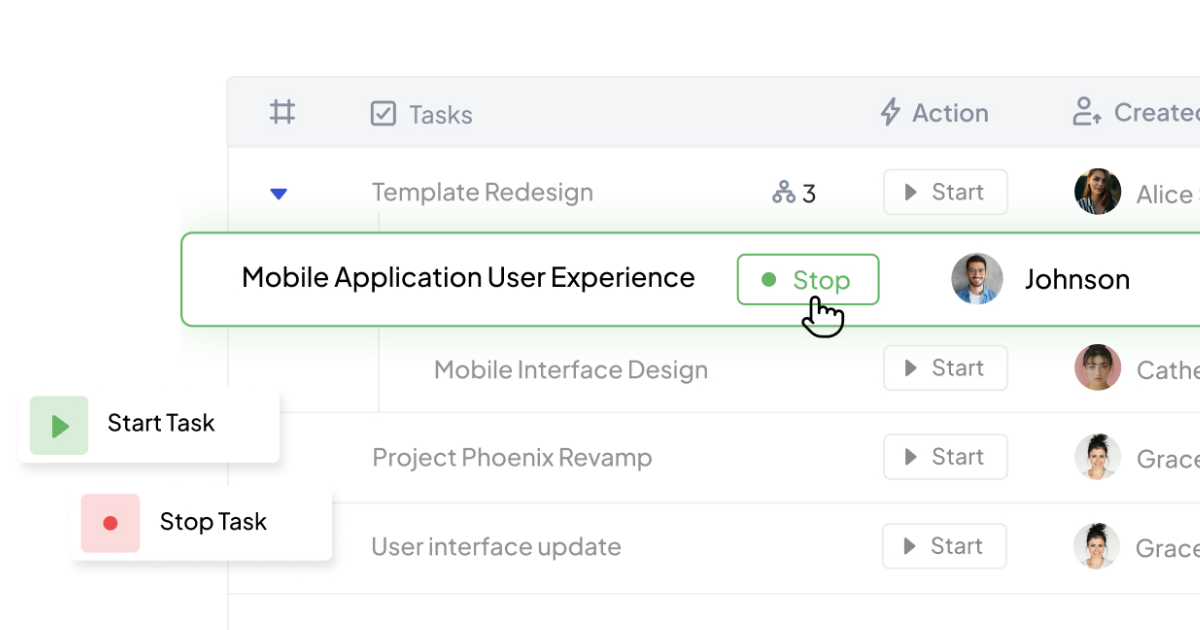Viewport: 1200px width, 630px height.
Task: Click Alice's avatar in Template Redesign row
Action: tap(1097, 192)
